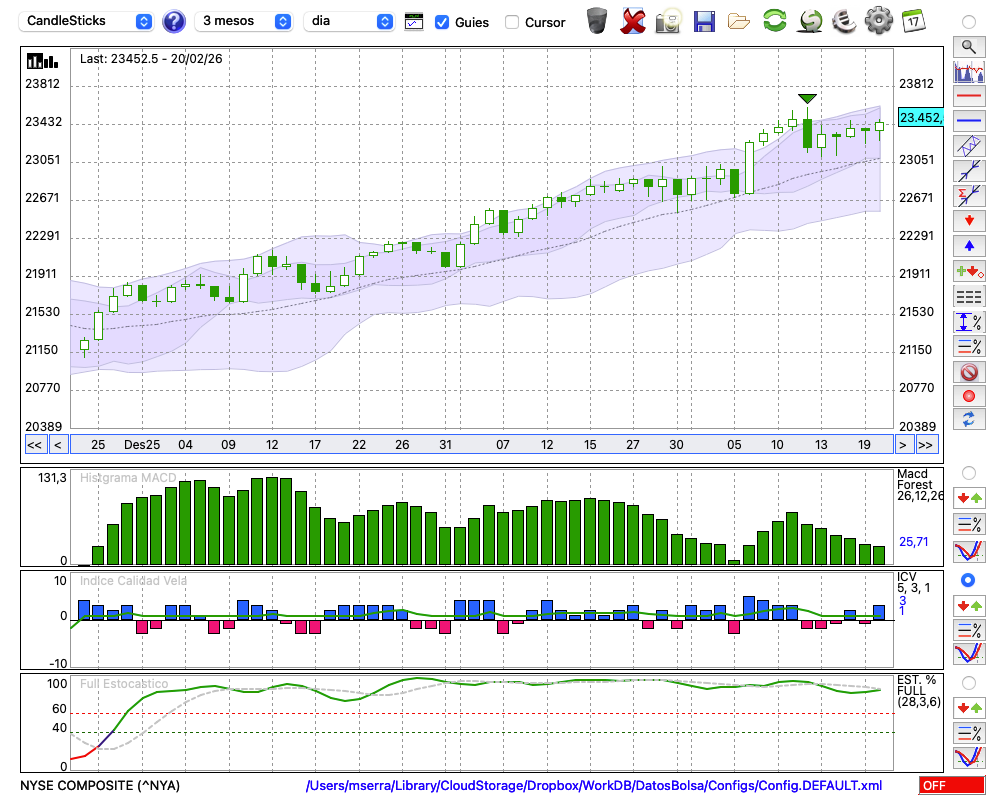Viewport: 1000px width, 800px height.
Task: Click the Config.DEFAULT.xml file path link
Action: click(x=594, y=785)
